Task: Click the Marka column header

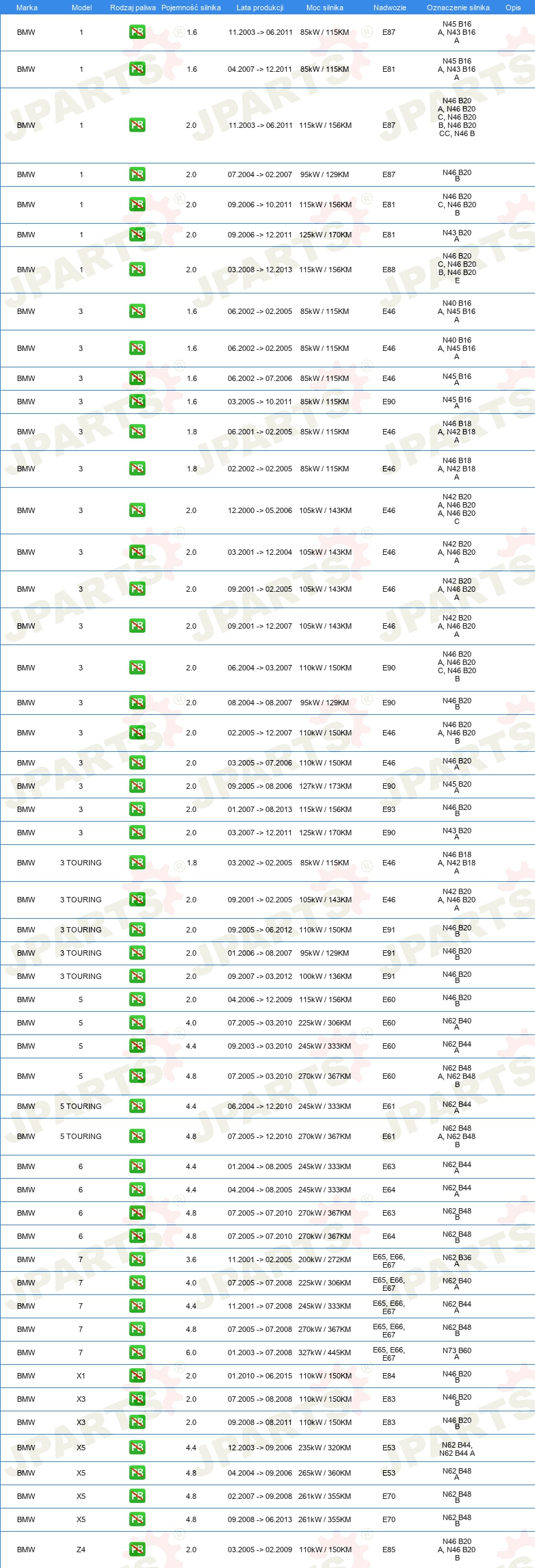Action: point(27,8)
